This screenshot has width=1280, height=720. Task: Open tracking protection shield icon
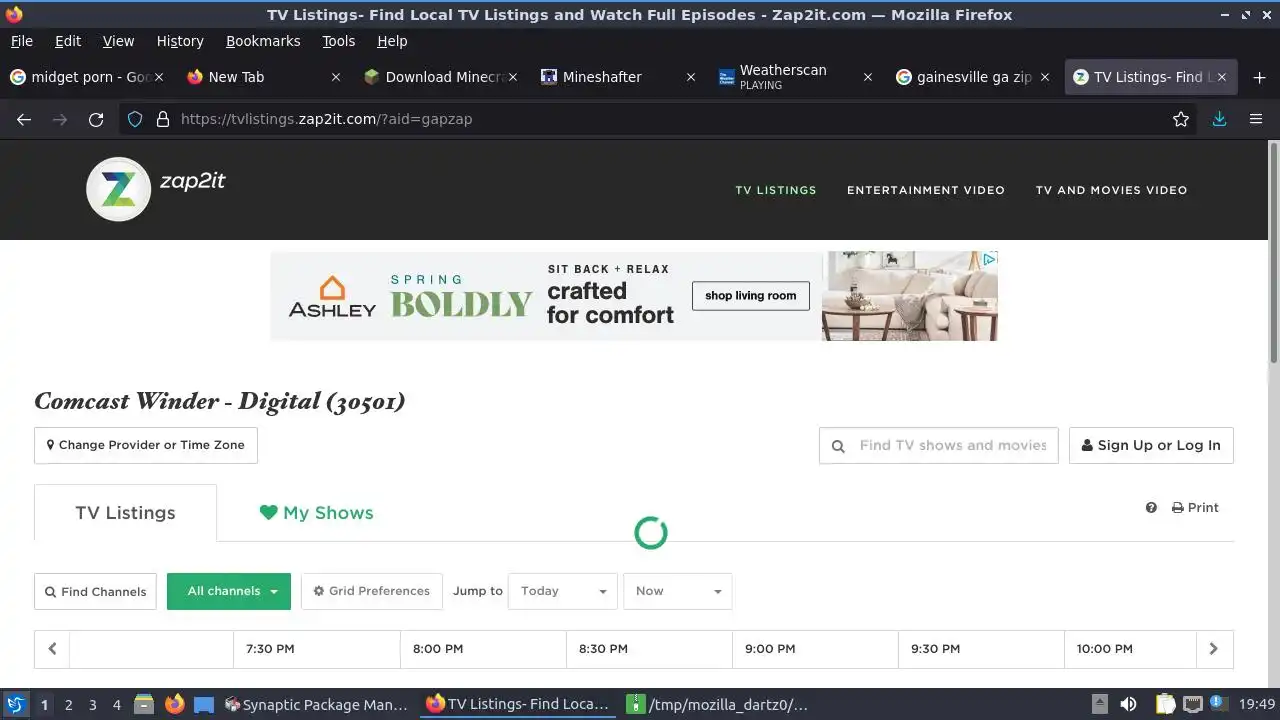tap(135, 119)
